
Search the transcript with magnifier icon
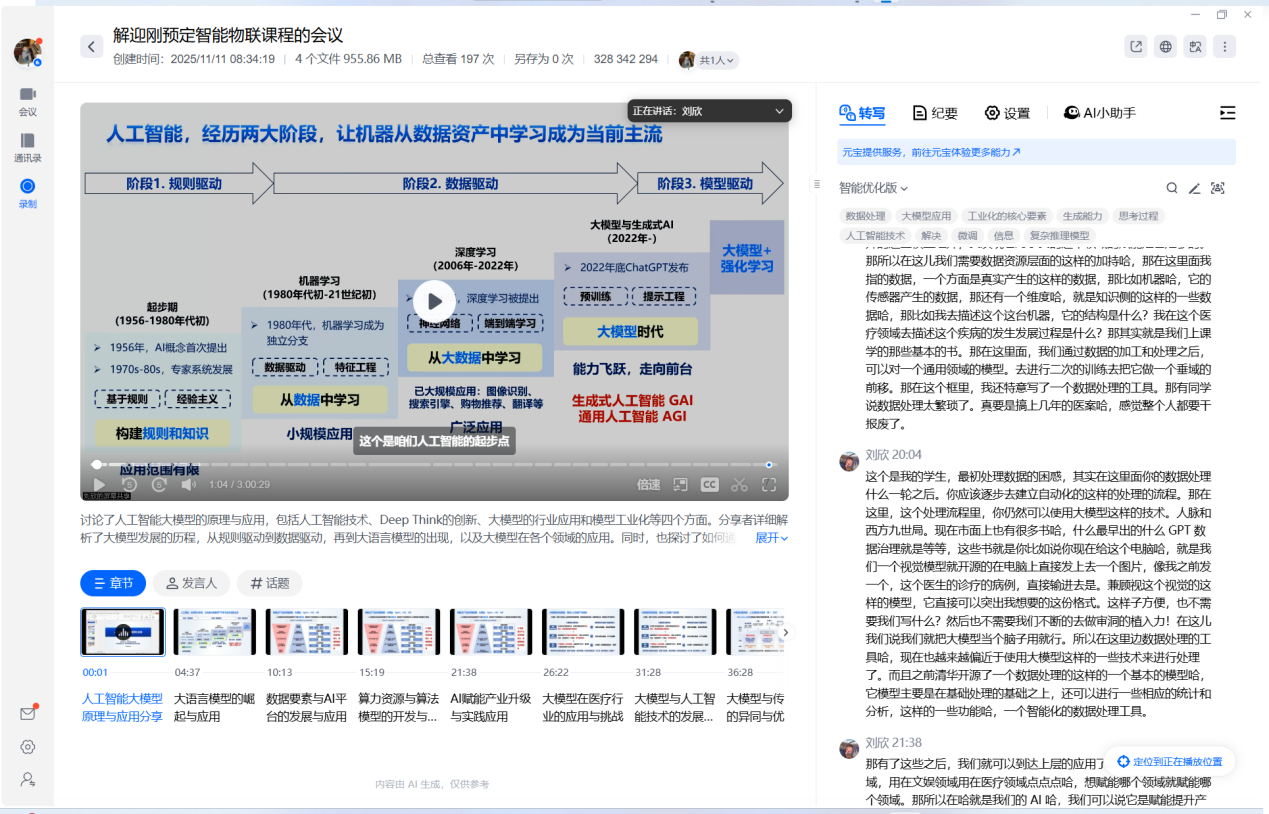coord(1172,188)
